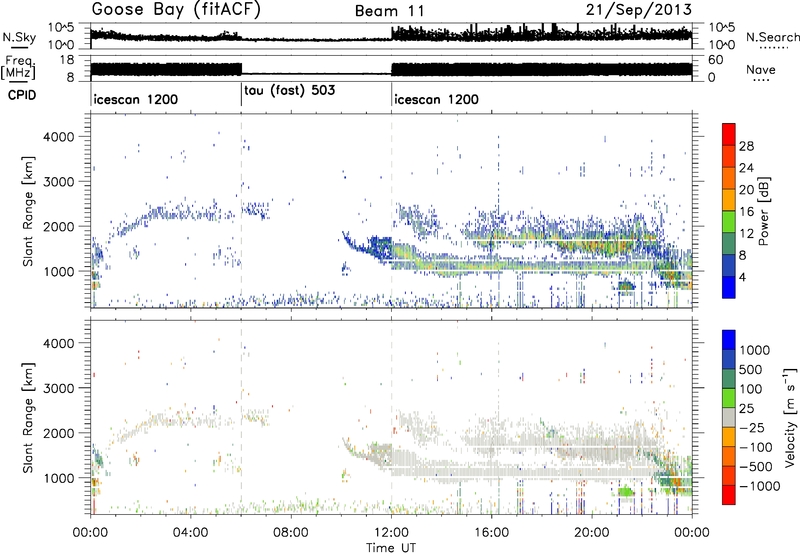Click the '04:00' time axis label
Screen dimensions: 800x554
190,533
